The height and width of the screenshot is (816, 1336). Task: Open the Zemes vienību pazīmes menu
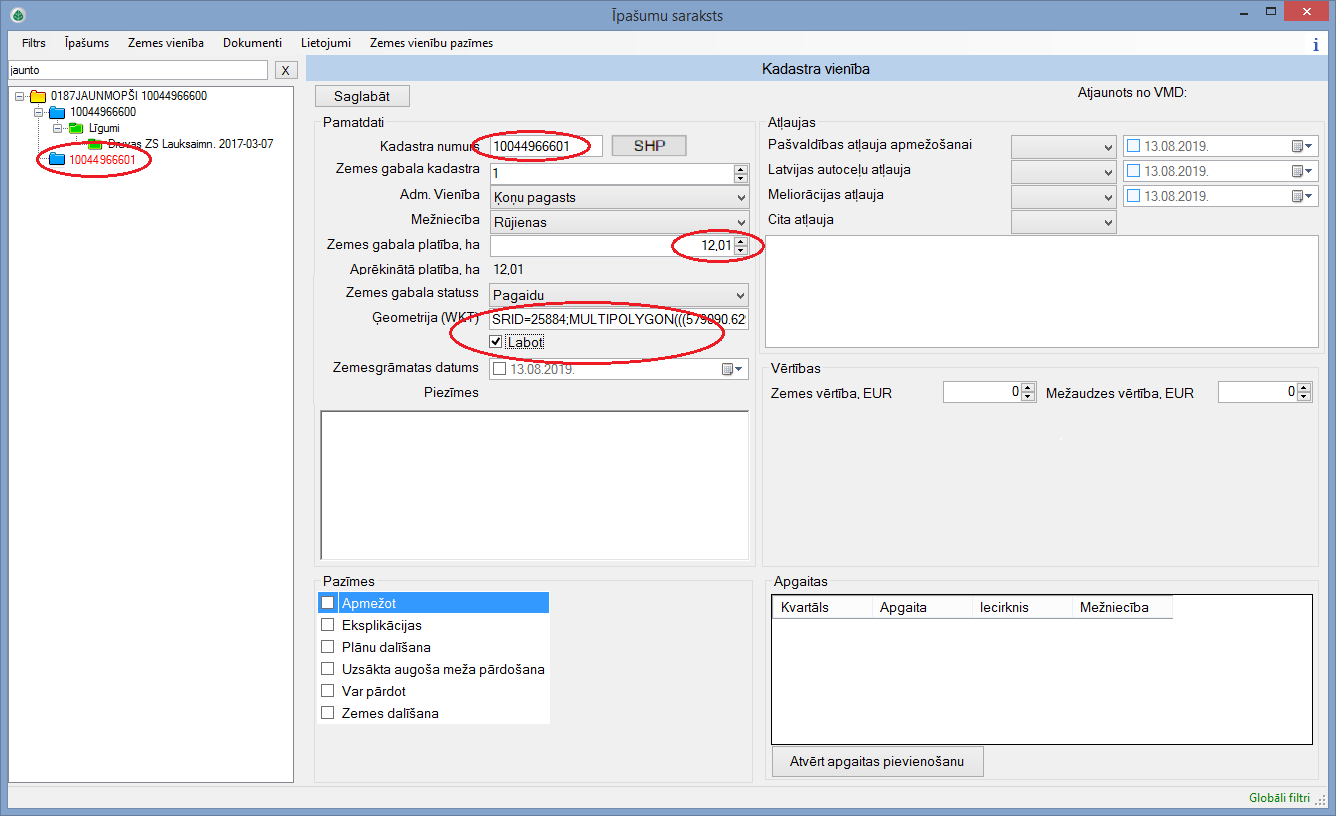(x=430, y=43)
